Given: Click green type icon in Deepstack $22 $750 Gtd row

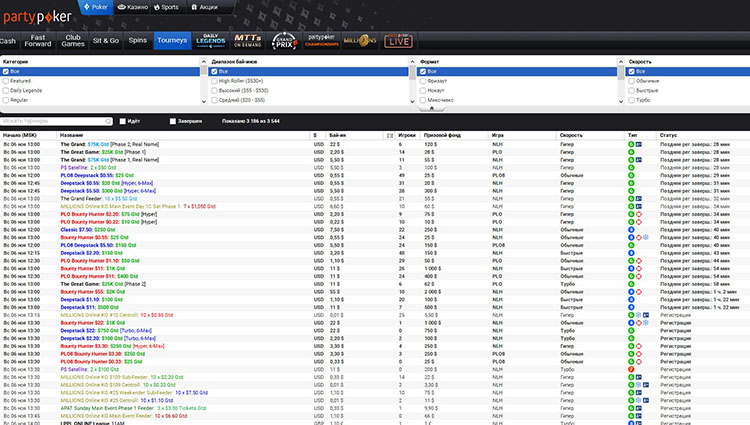Looking at the screenshot, I should 631,330.
